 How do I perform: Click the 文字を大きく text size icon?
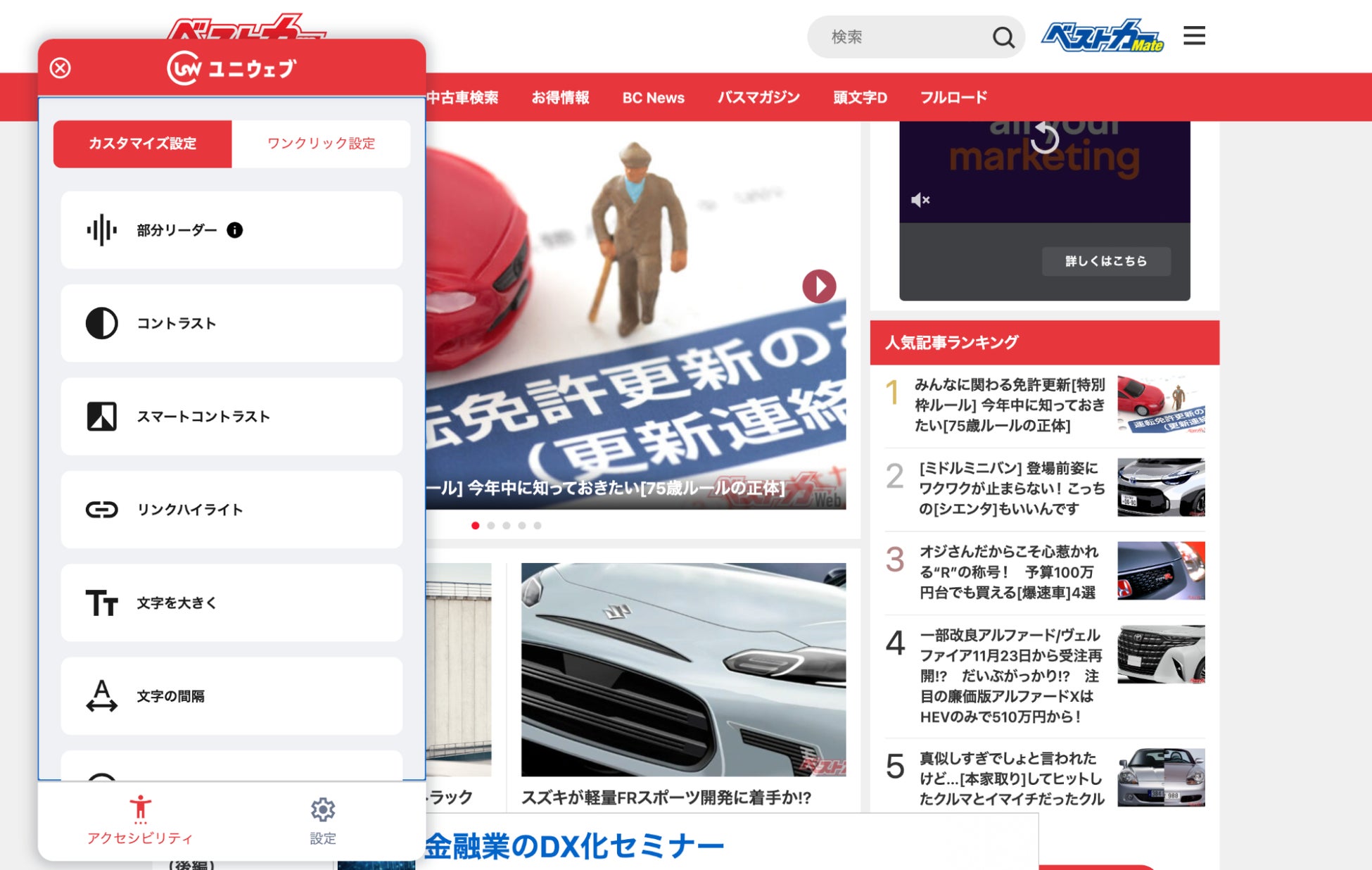point(102,603)
